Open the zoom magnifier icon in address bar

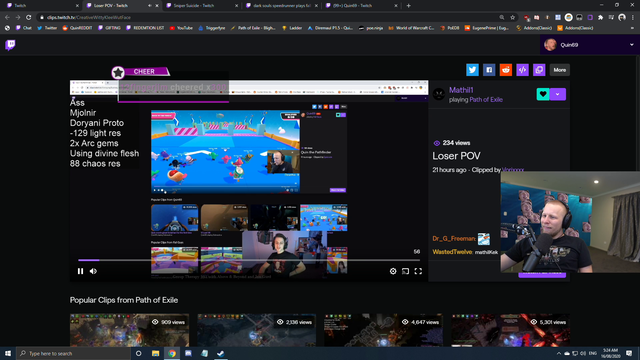click(x=502, y=18)
